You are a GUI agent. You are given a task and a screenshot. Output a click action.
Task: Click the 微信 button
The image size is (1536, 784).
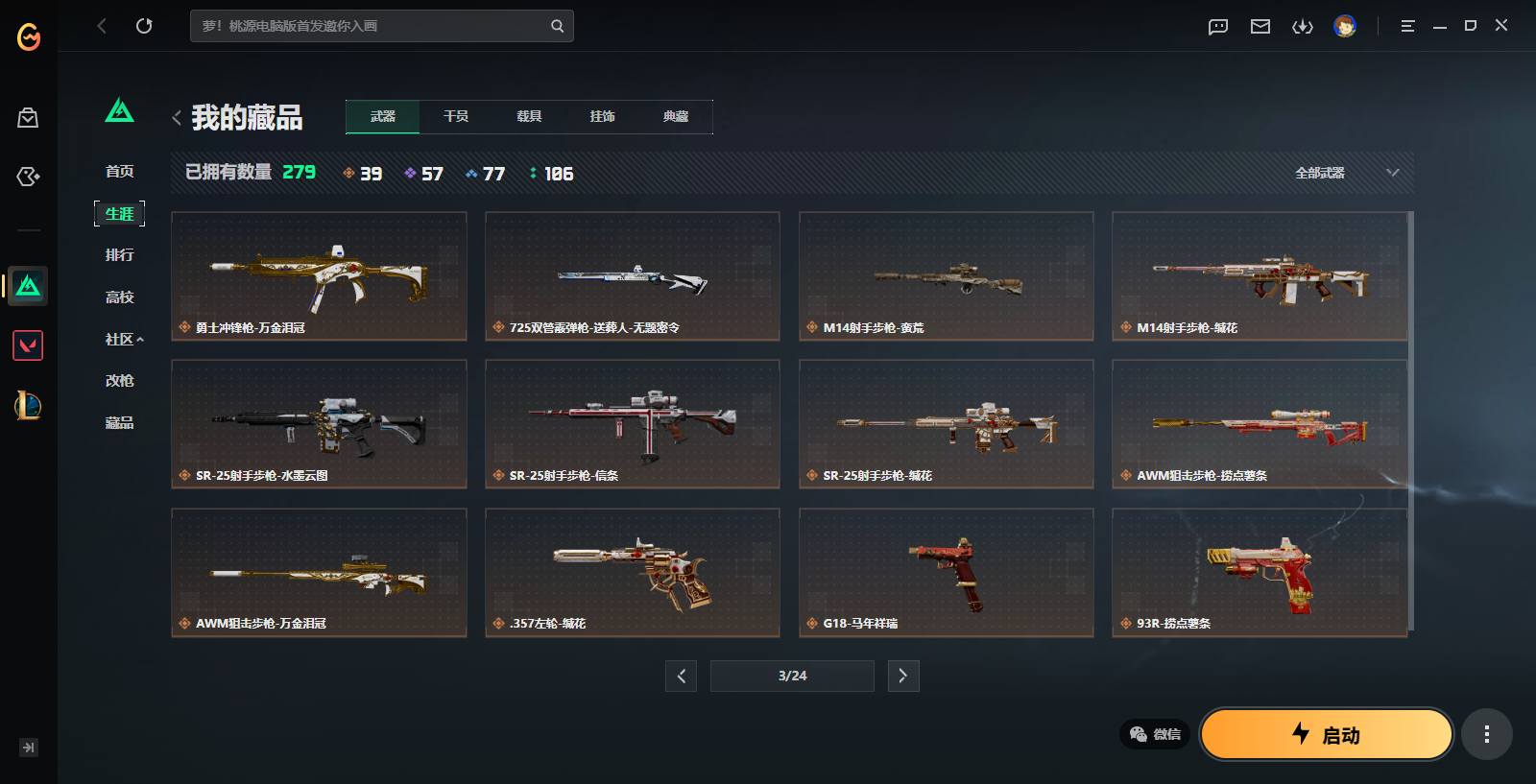[1155, 734]
